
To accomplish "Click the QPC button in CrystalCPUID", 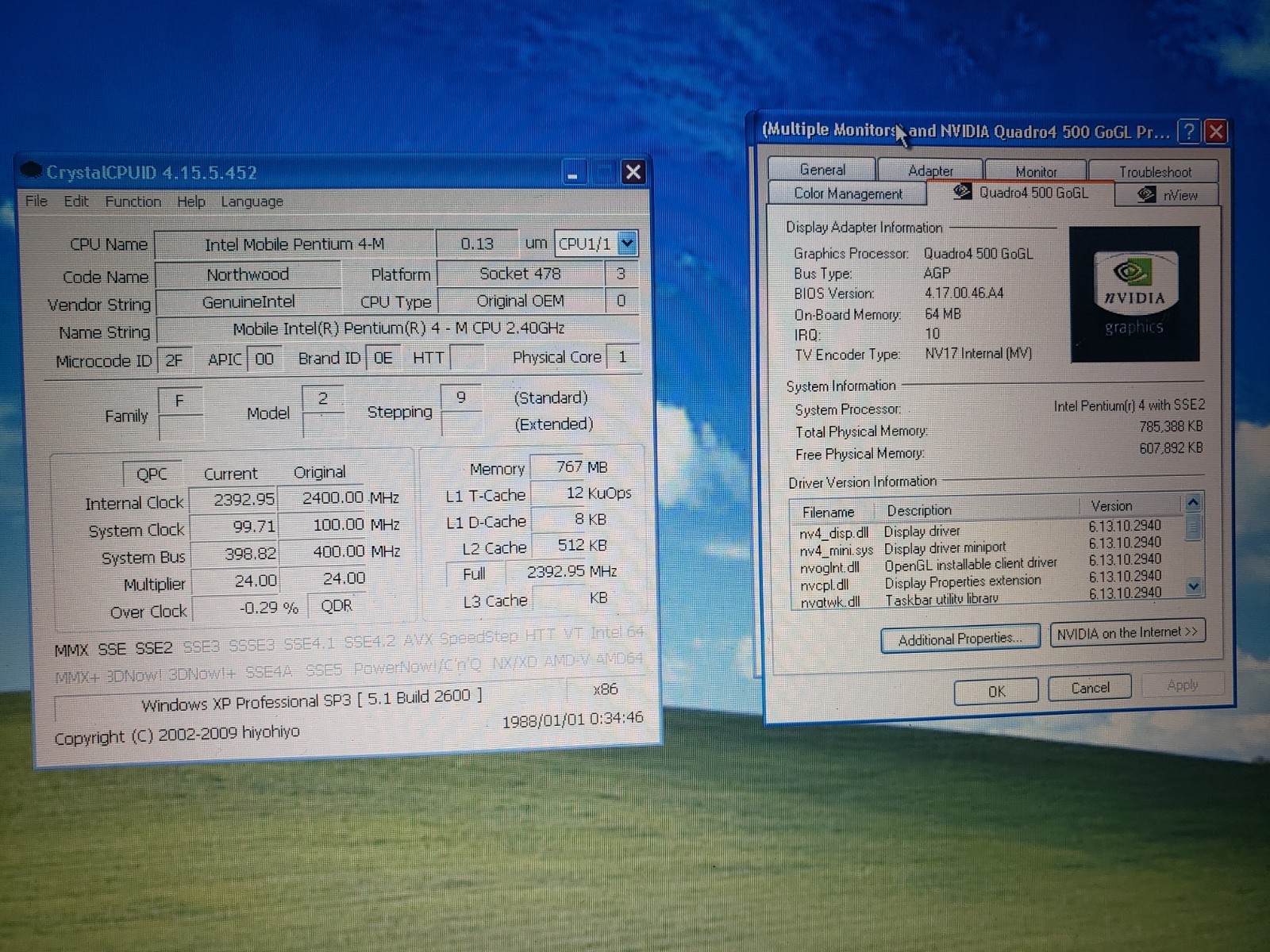I will [152, 474].
